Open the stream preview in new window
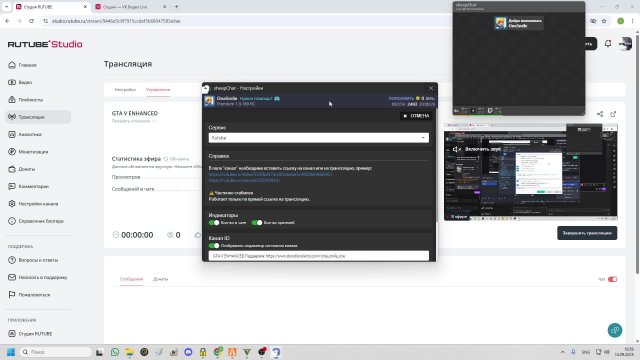The height and width of the screenshot is (360, 640). coord(613,114)
